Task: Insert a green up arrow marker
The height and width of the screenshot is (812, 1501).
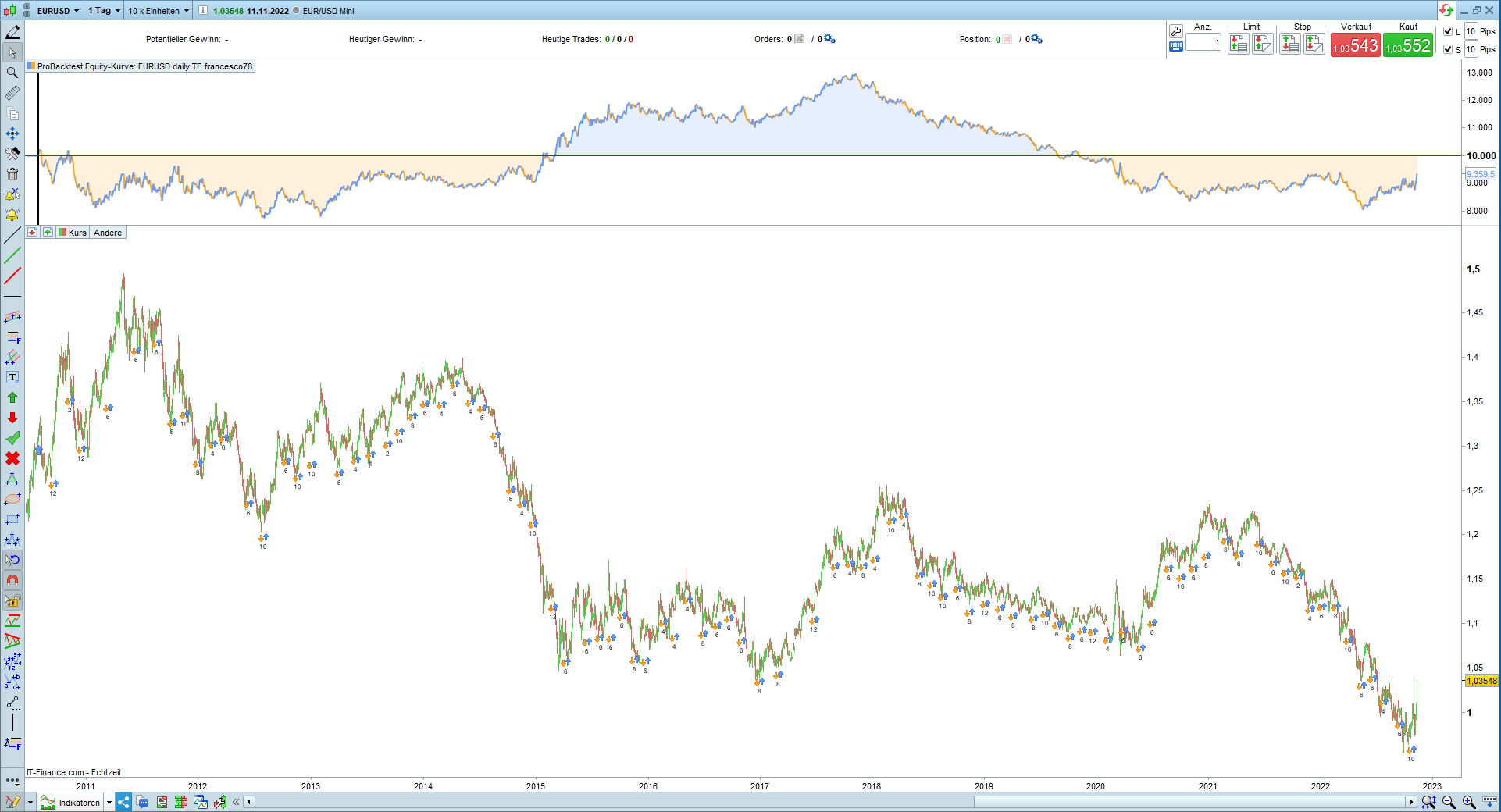Action: point(12,397)
